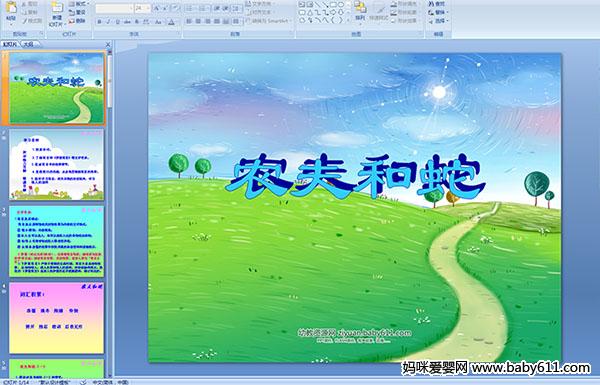Screen dimensions: 600x385
Task: Click the align left paragraph icon
Action: [x=189, y=21]
